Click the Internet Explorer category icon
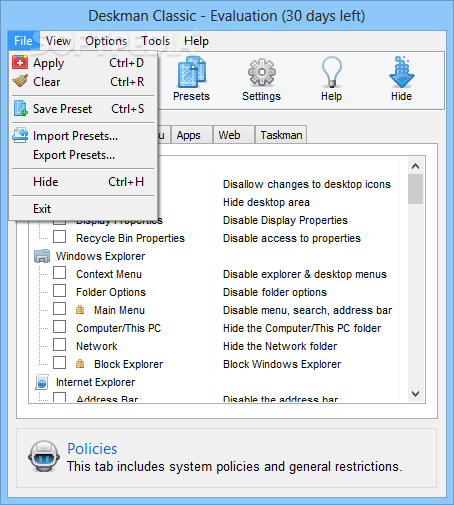The width and height of the screenshot is (454, 505). [x=42, y=382]
